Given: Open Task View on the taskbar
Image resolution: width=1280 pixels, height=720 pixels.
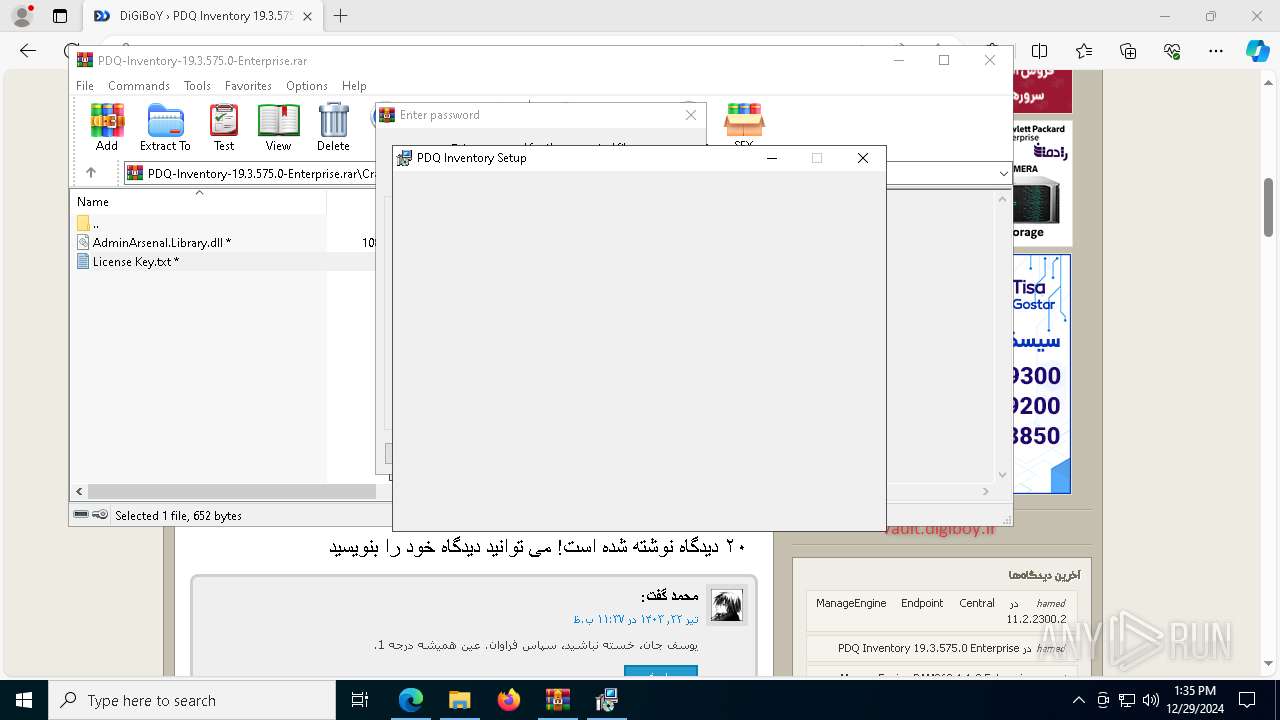Looking at the screenshot, I should pyautogui.click(x=360, y=700).
